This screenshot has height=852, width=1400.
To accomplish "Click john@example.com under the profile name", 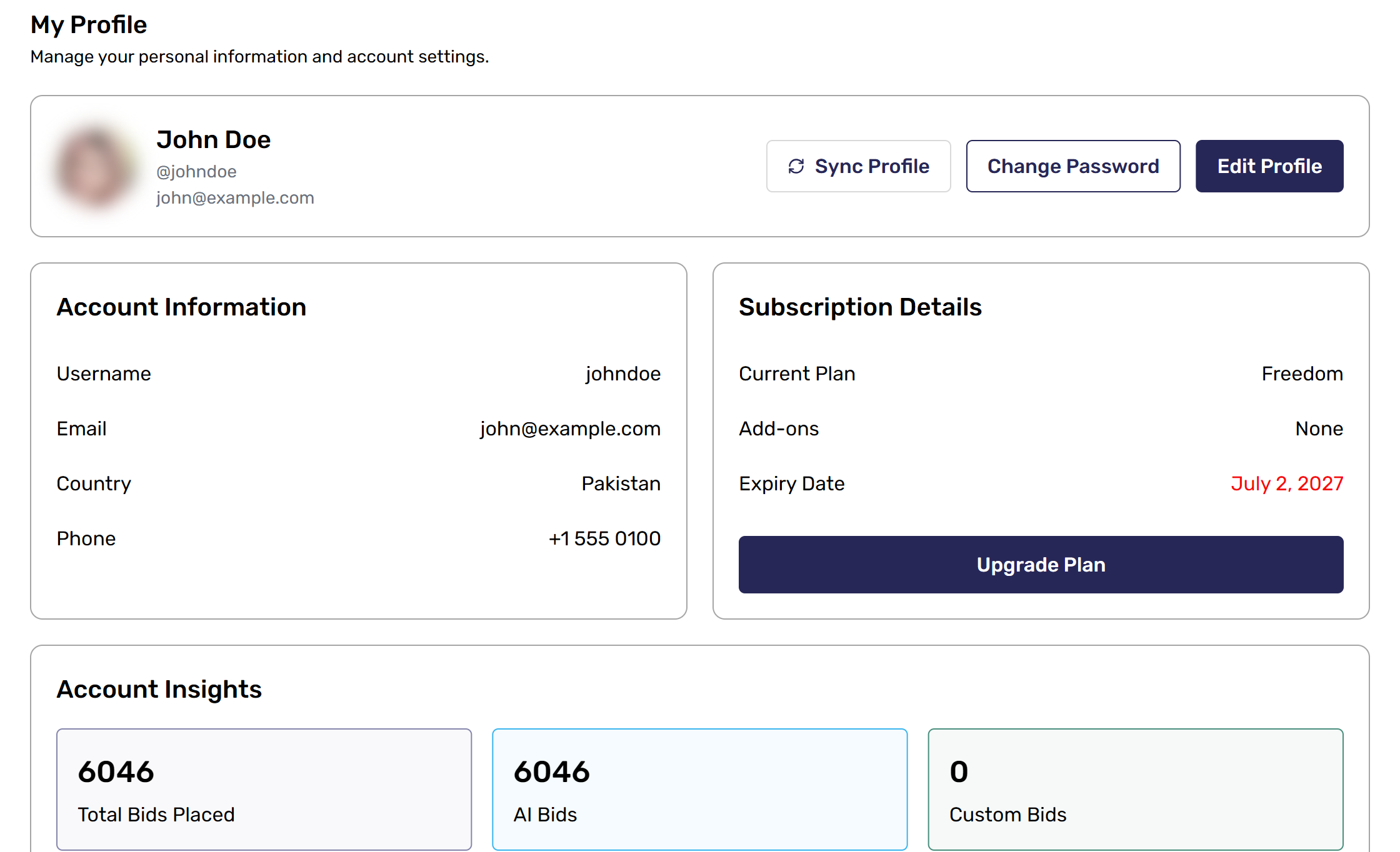I will click(235, 197).
